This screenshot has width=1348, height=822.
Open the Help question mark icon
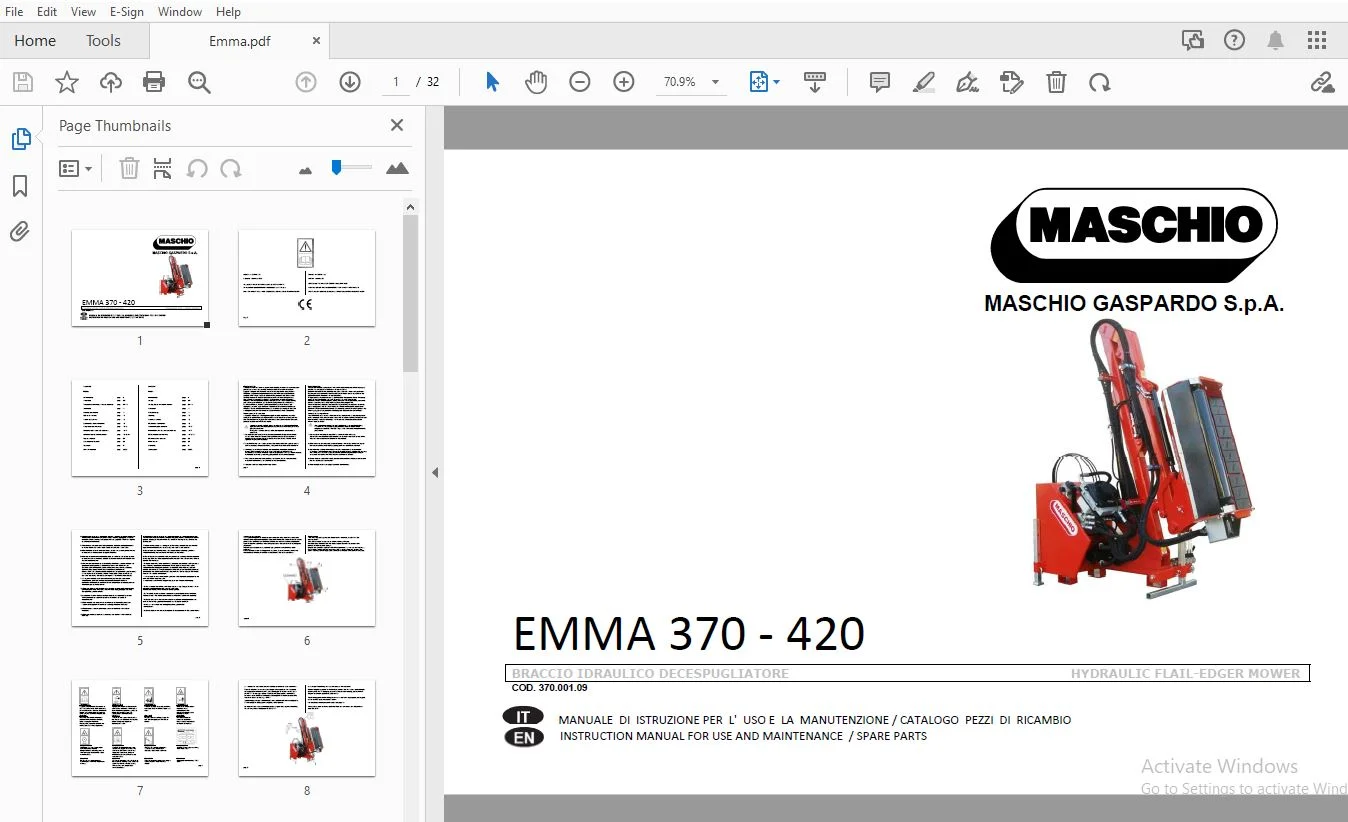[x=1235, y=41]
